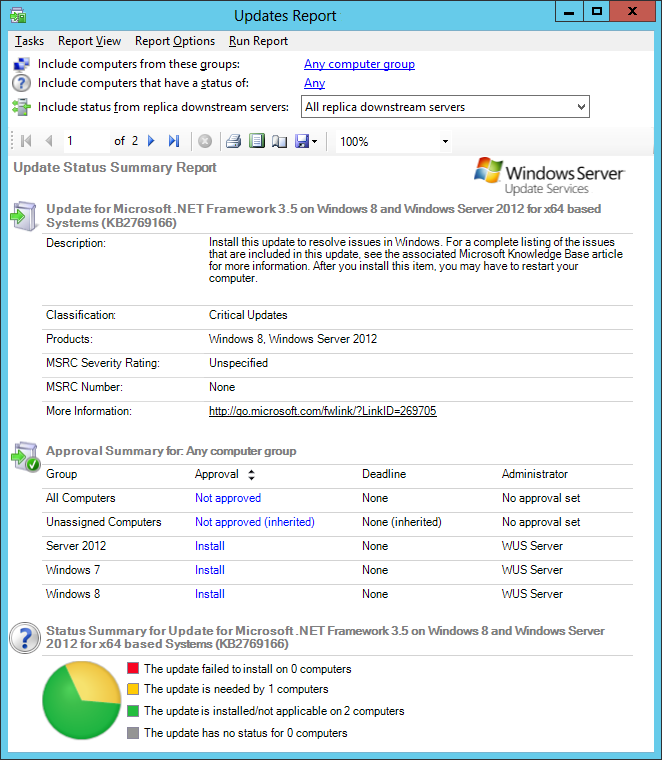
Task: Jump to last report page
Action: [x=173, y=141]
